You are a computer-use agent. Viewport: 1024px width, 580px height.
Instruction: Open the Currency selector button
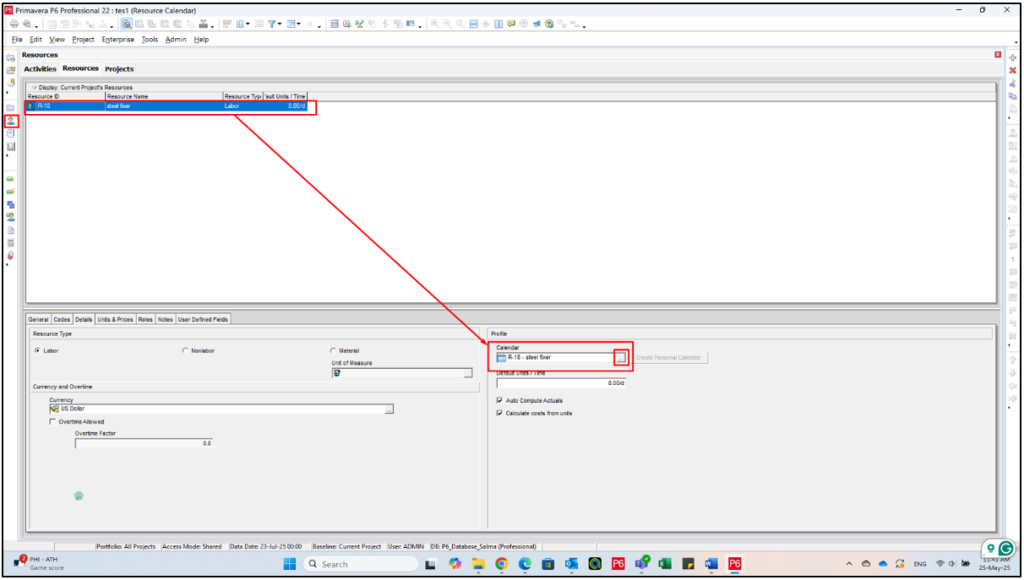(389, 408)
